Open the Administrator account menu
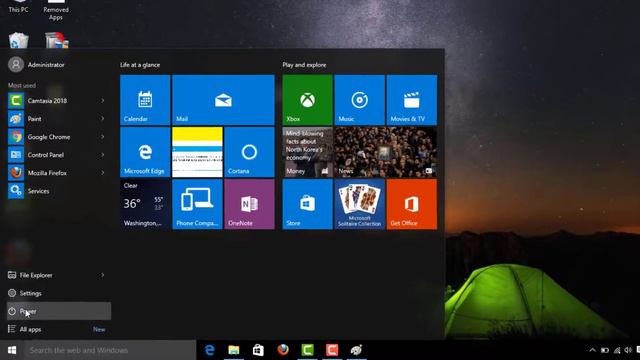640x360 pixels. click(x=37, y=64)
